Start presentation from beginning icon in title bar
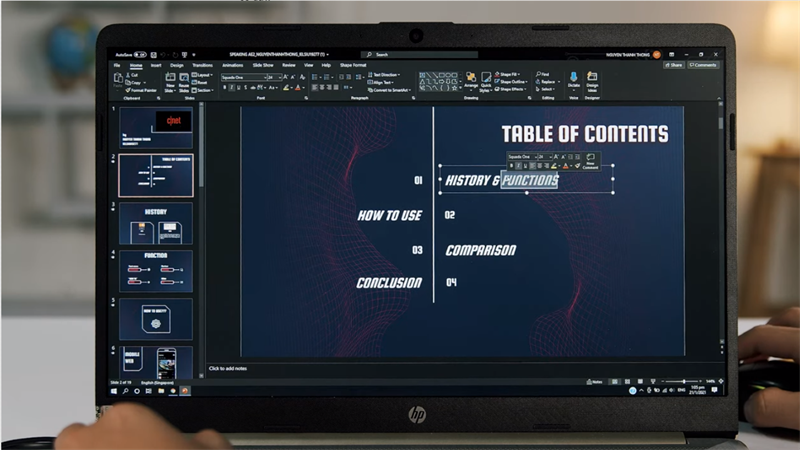 click(185, 55)
